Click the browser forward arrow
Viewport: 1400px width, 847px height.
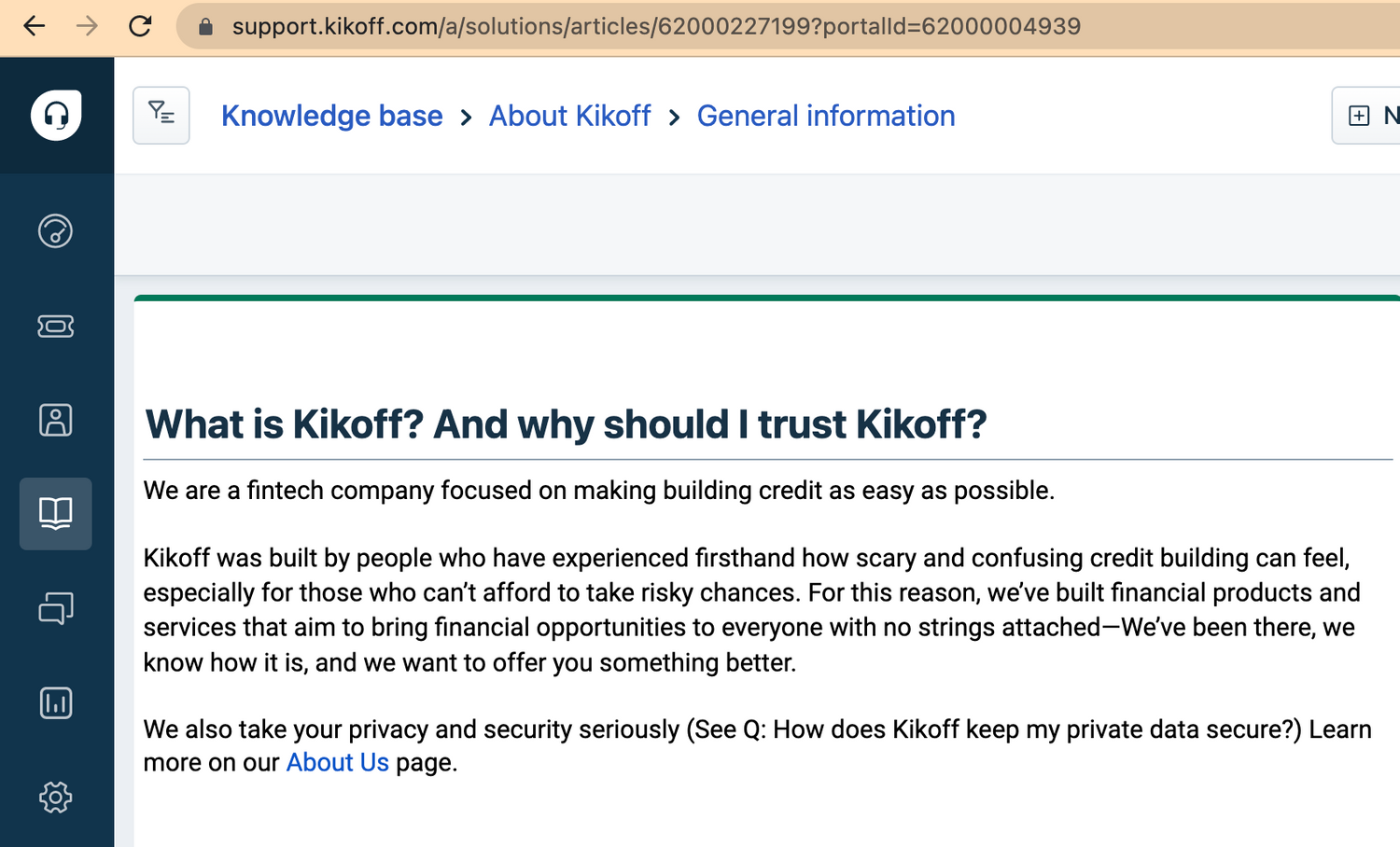click(x=87, y=26)
